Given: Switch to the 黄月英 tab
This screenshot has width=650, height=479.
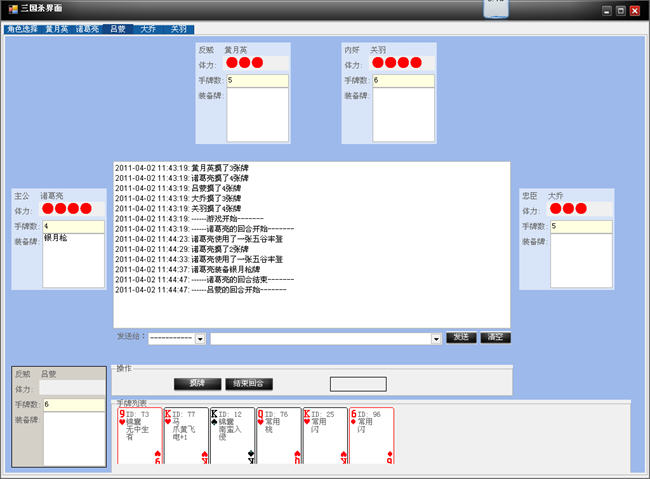Looking at the screenshot, I should pyautogui.click(x=57, y=29).
